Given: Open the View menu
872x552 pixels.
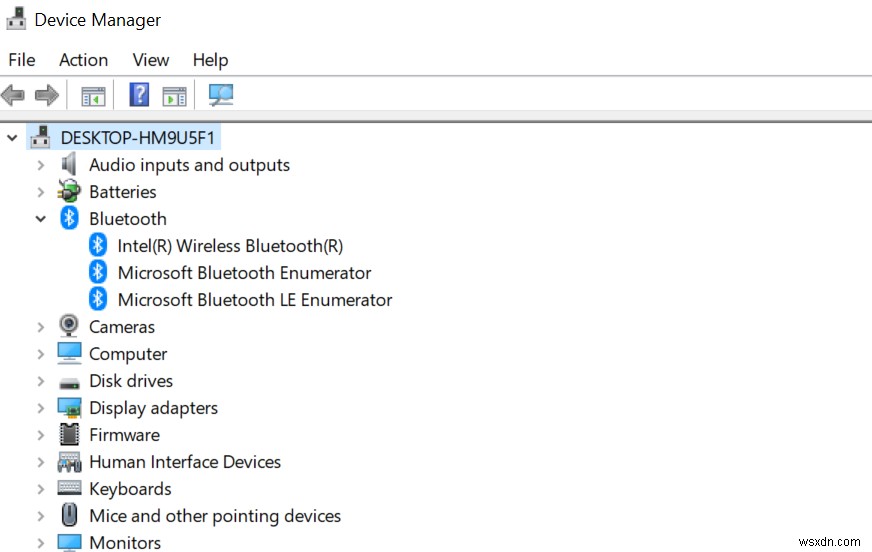Looking at the screenshot, I should [151, 60].
